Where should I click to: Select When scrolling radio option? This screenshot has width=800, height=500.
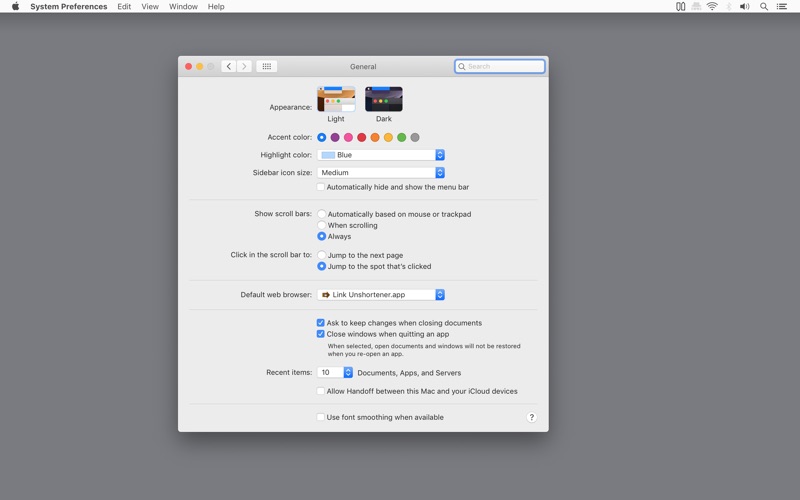coord(322,226)
